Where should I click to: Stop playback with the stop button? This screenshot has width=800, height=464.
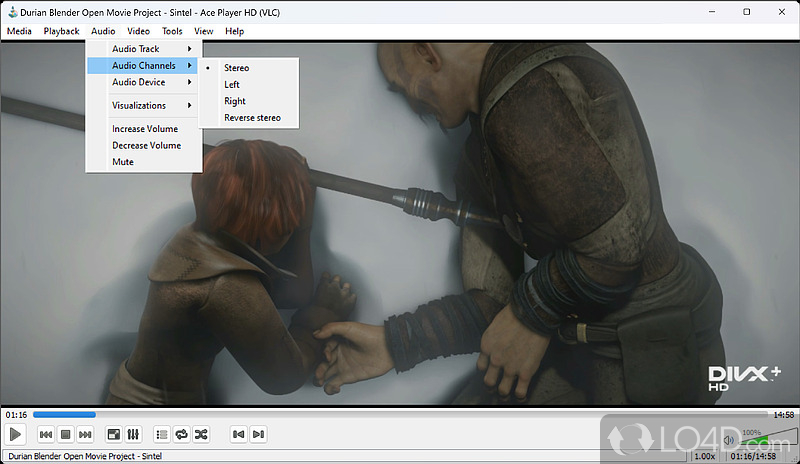65,434
